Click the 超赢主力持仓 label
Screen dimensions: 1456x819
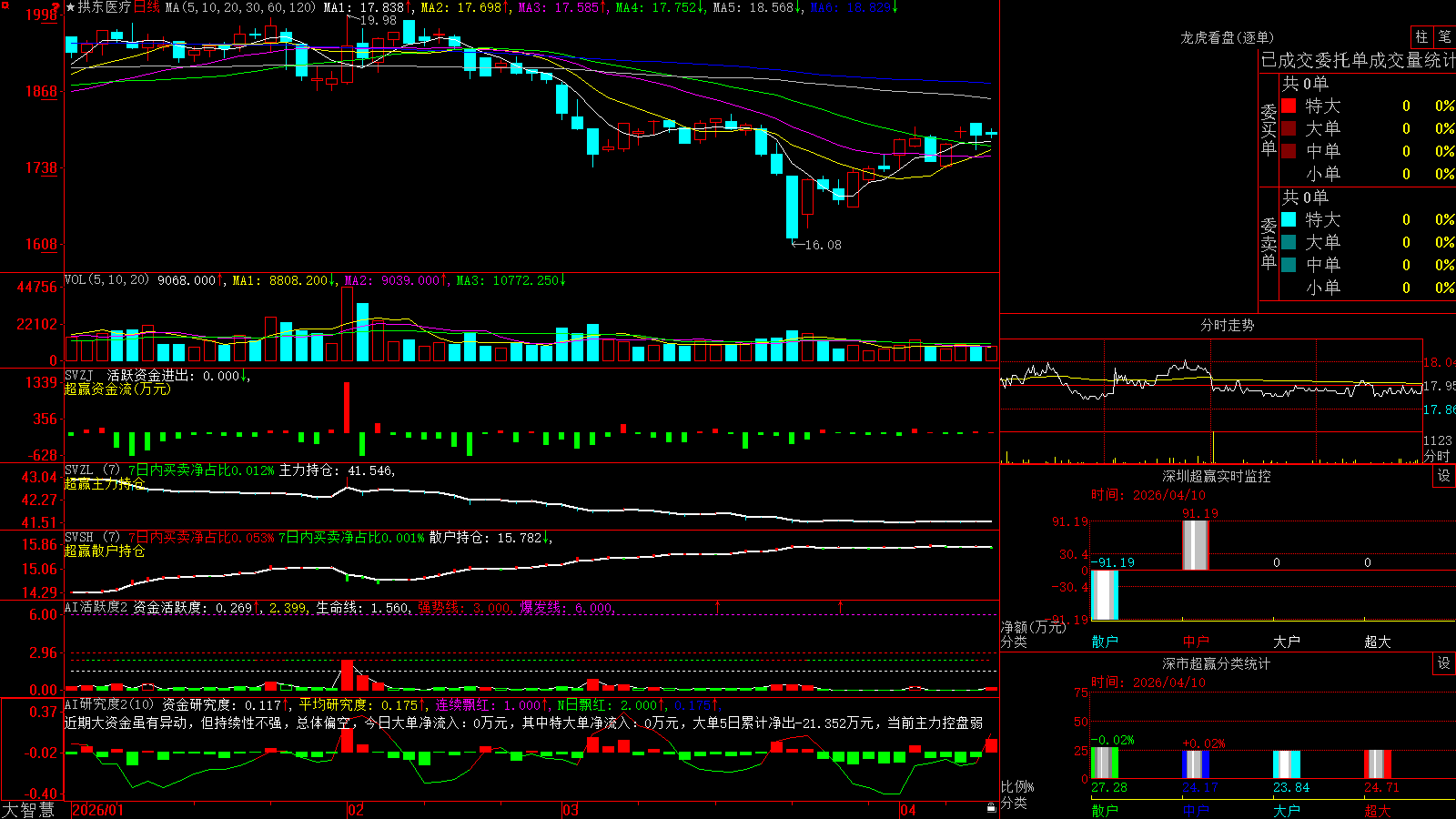pos(105,483)
